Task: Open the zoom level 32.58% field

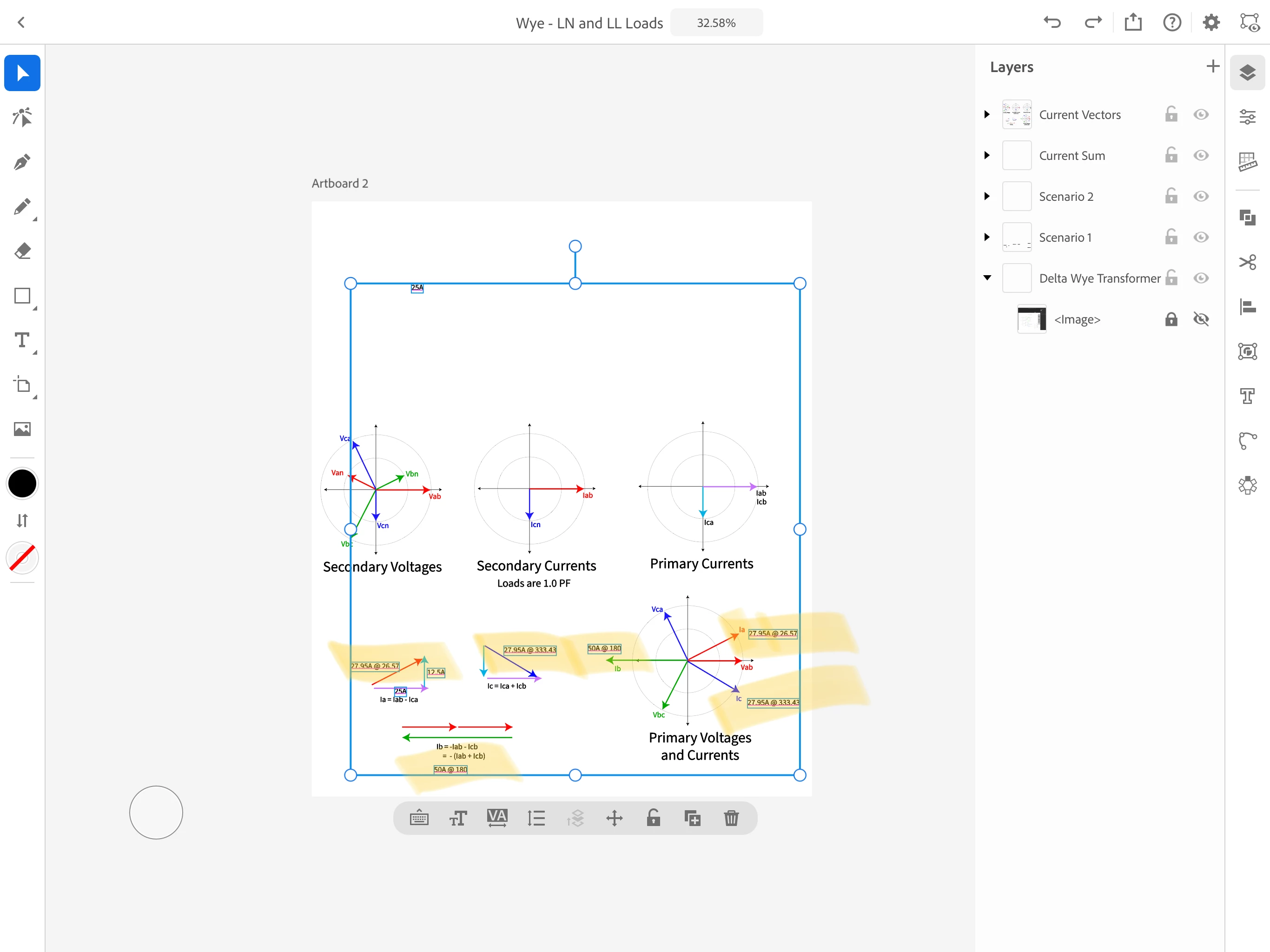Action: [716, 23]
